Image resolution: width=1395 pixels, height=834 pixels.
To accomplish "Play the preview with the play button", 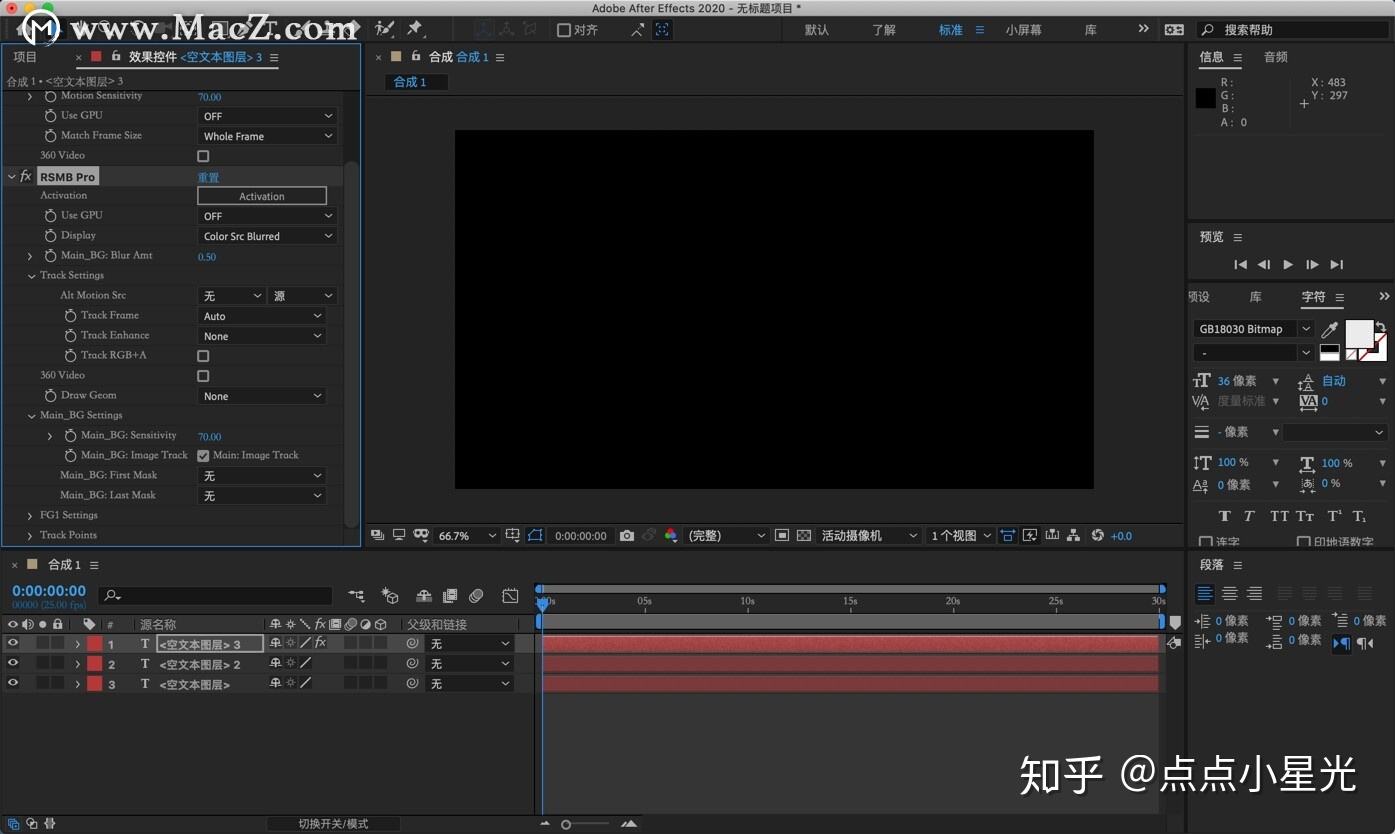I will coord(1288,265).
